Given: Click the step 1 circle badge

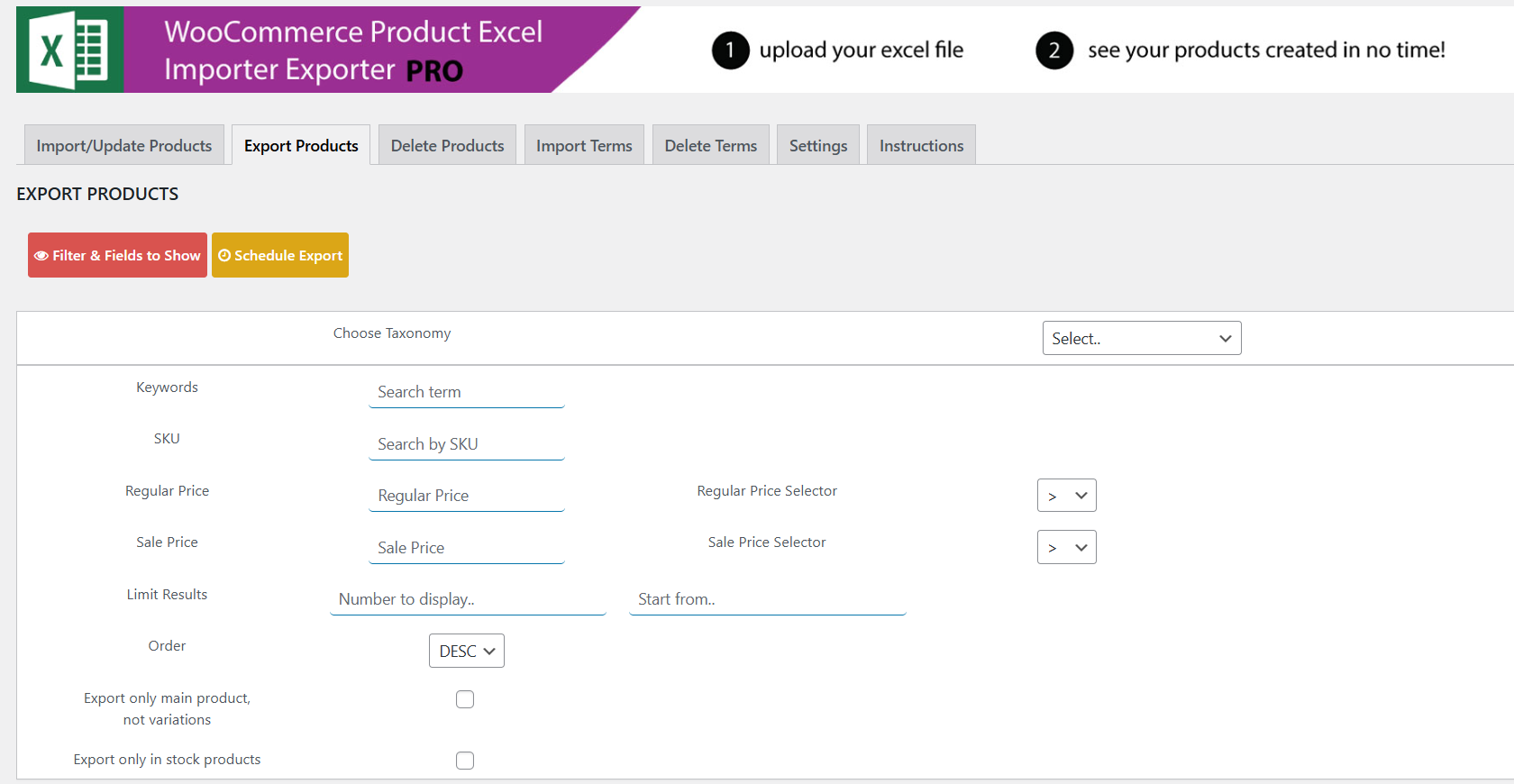Looking at the screenshot, I should [730, 50].
